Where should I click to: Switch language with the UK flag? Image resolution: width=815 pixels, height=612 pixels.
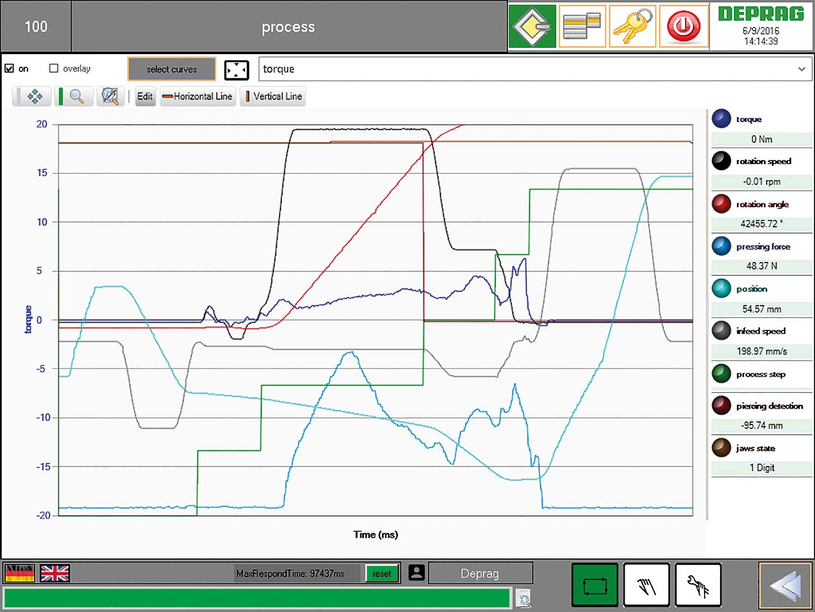(x=54, y=573)
